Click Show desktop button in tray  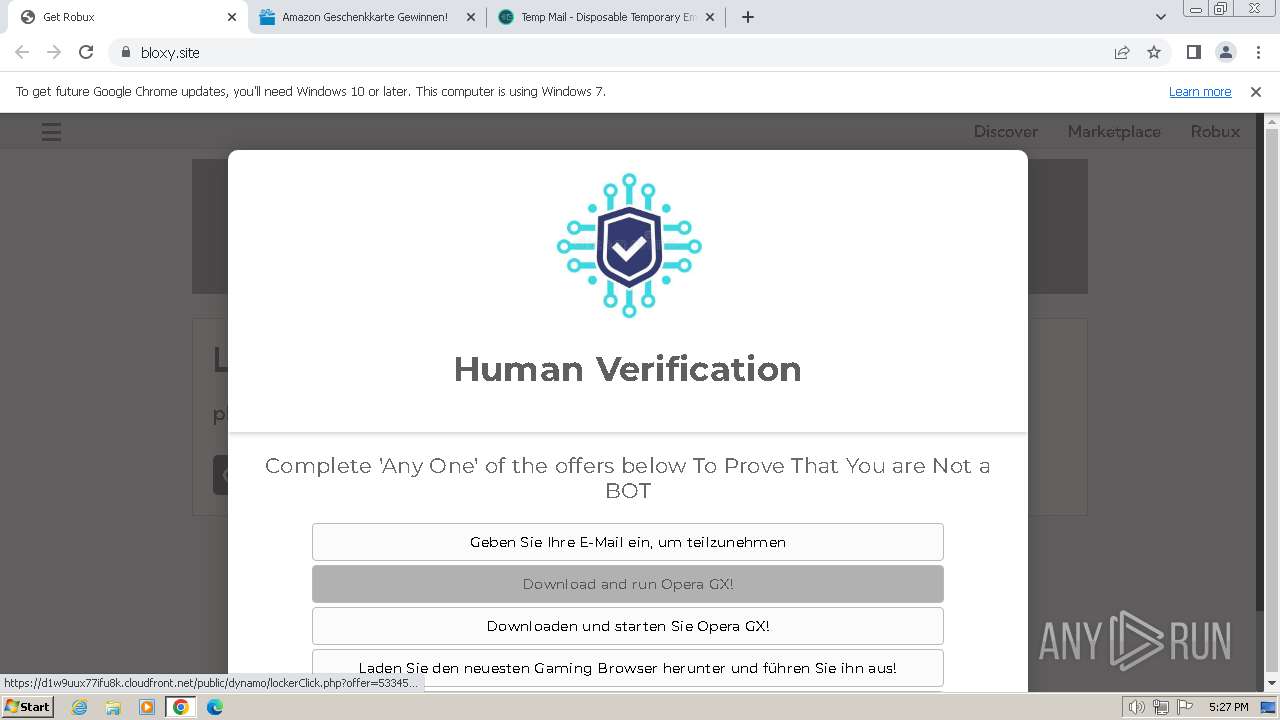click(x=1267, y=707)
